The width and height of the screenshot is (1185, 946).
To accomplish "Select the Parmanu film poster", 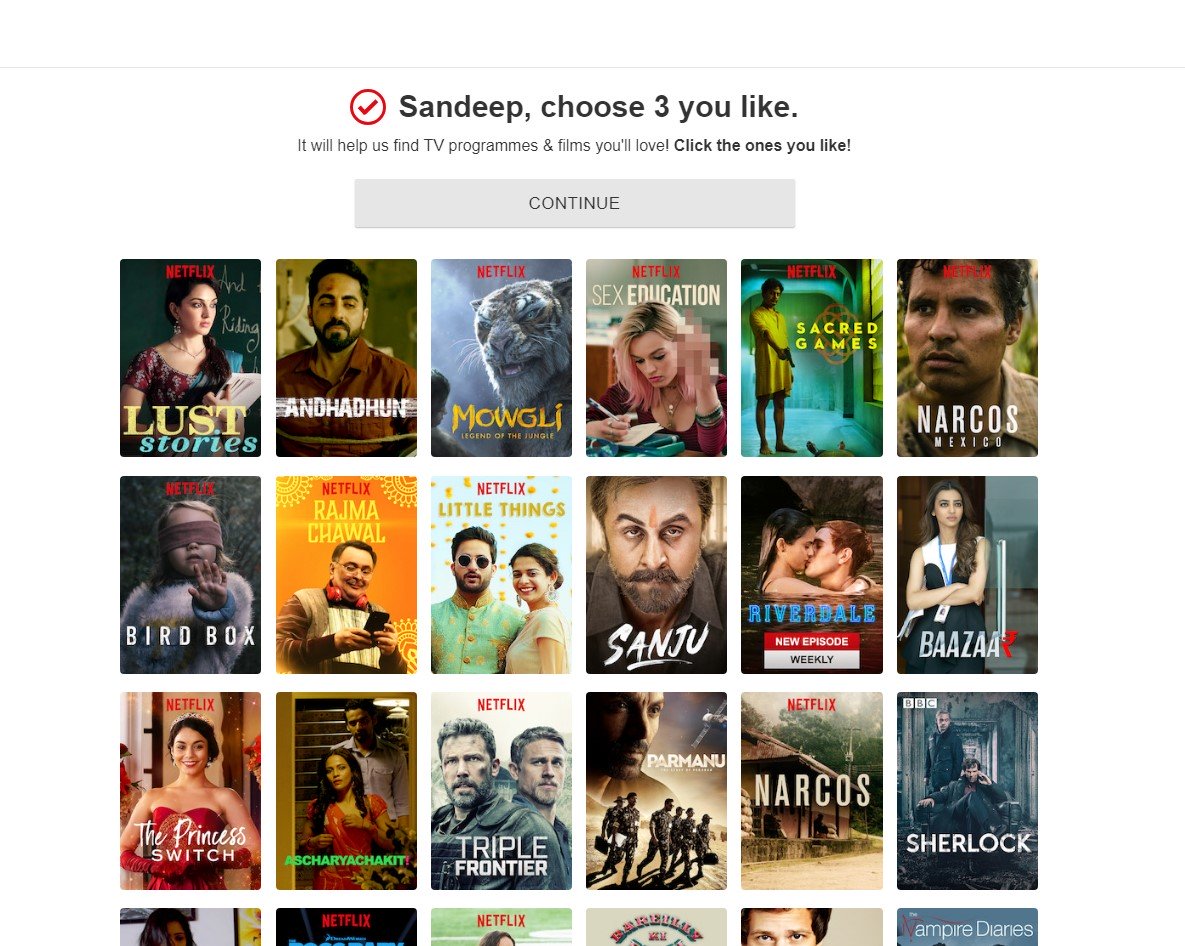I will click(656, 790).
